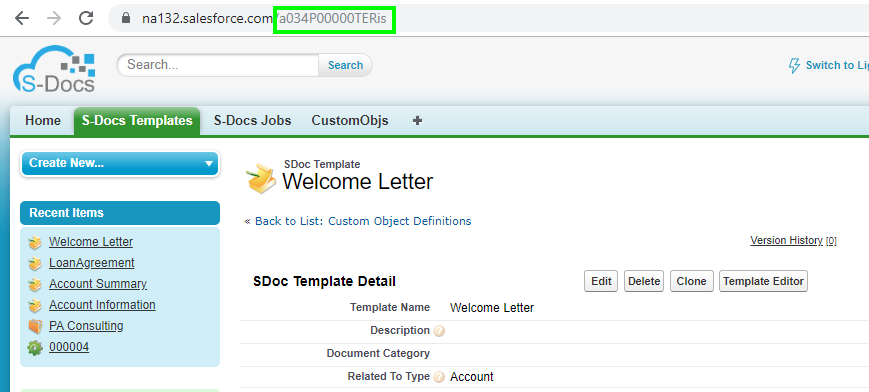The height and width of the screenshot is (392, 869).
Task: Click the browser forward arrow
Action: [x=54, y=18]
